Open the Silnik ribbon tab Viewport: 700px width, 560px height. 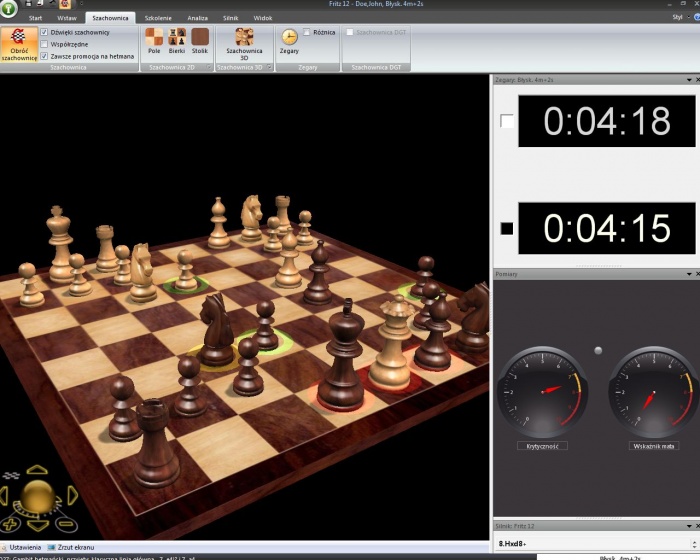click(x=230, y=18)
